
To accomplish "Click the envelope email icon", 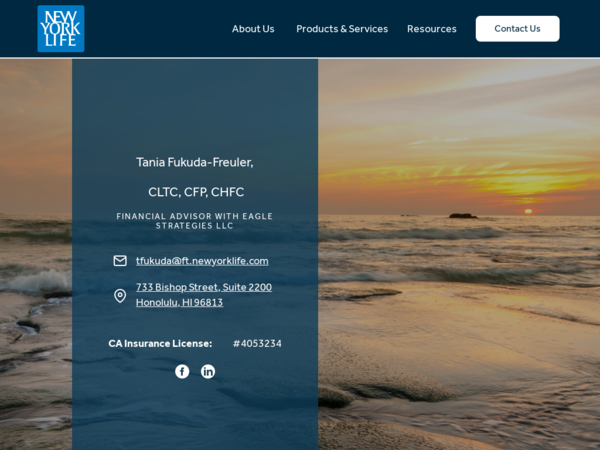I will (x=120, y=261).
